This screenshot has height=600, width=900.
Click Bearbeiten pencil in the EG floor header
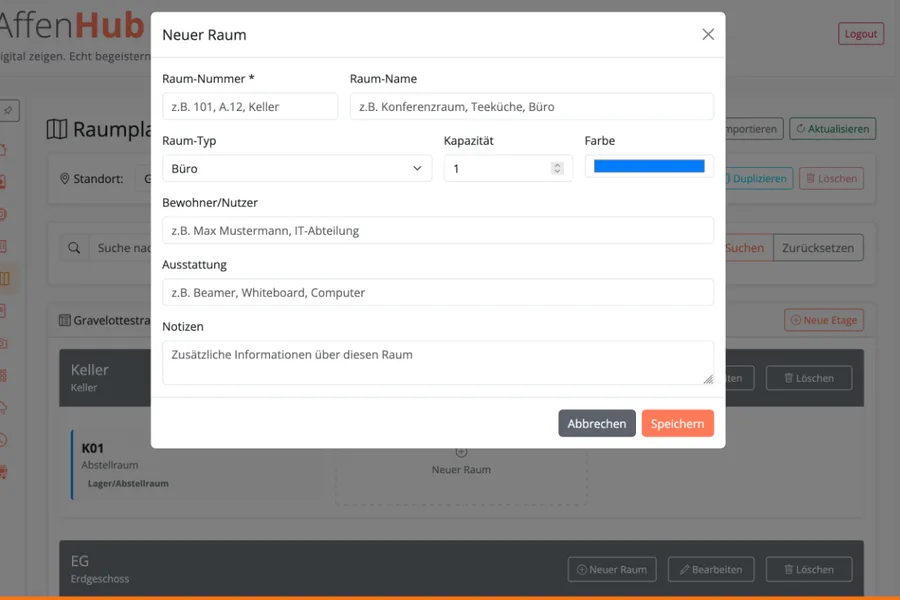(x=711, y=569)
